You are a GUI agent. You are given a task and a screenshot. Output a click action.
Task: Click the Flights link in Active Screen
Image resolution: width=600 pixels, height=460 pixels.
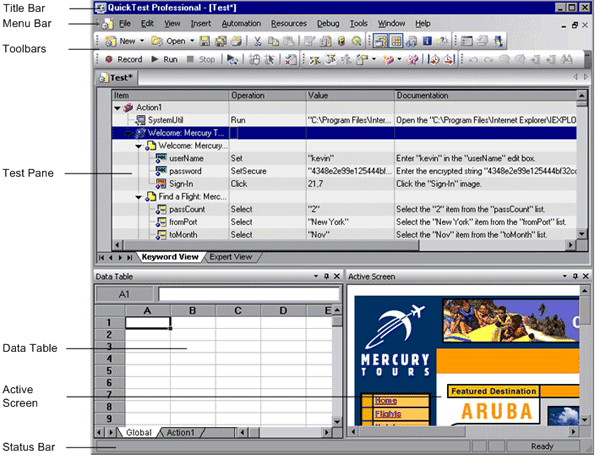pos(388,414)
